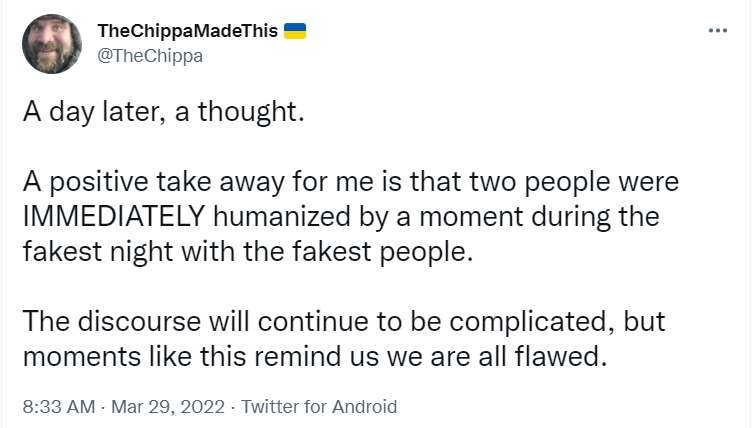Click the phrase "A positive take away"

118,182
